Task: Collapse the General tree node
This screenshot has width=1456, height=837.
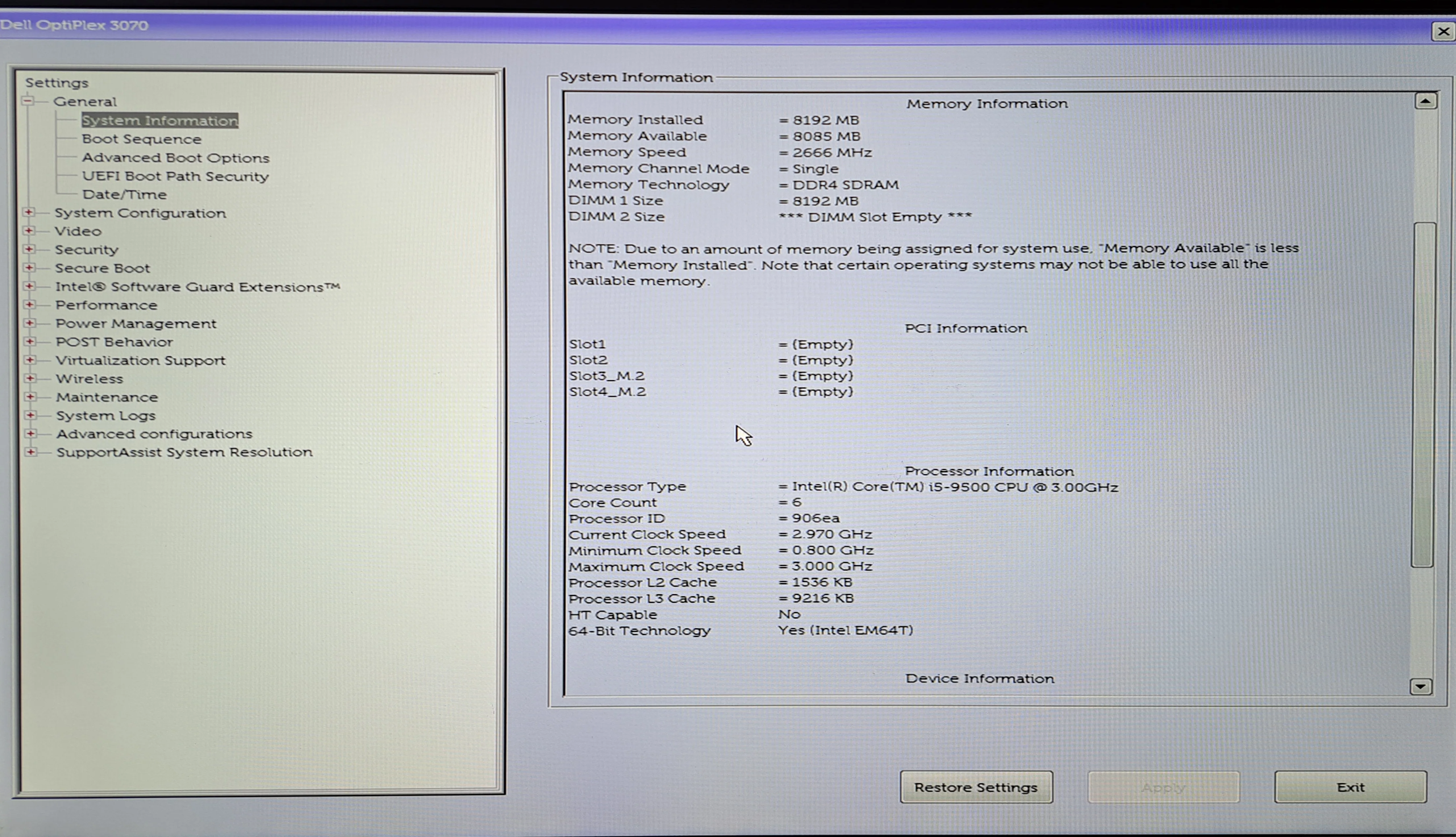Action: click(27, 101)
